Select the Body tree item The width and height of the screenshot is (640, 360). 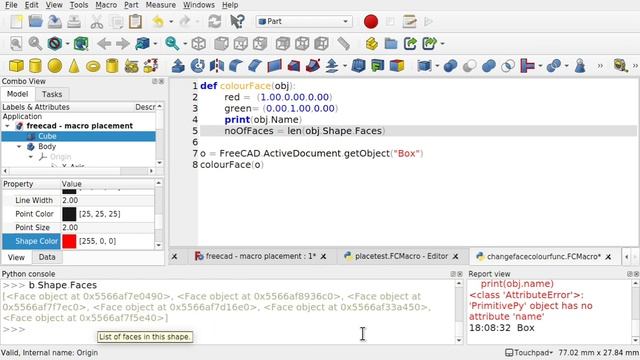[47, 146]
